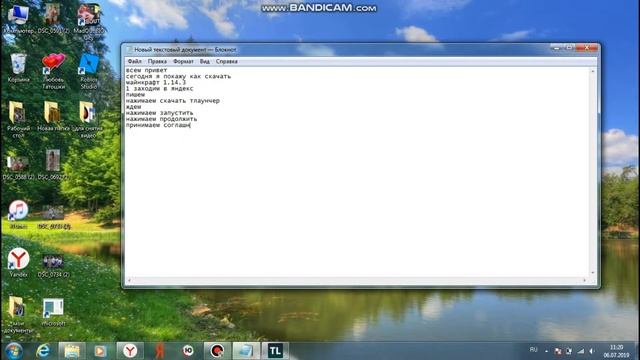The height and width of the screenshot is (360, 640).
Task: Select the DSC_0781 photo on desktop
Action: pyautogui.click(x=53, y=218)
